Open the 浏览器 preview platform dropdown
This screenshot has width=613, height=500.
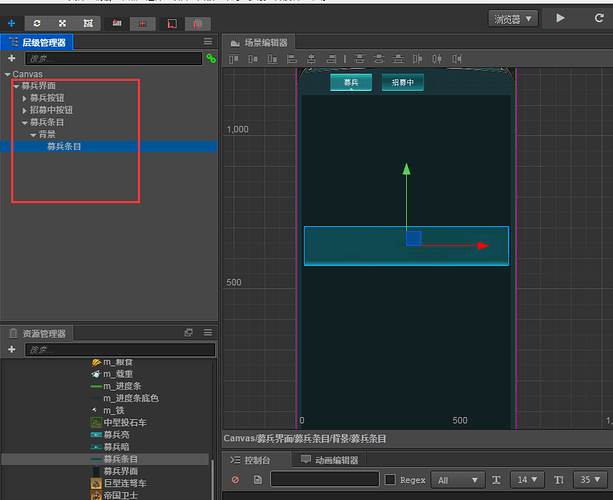[514, 18]
